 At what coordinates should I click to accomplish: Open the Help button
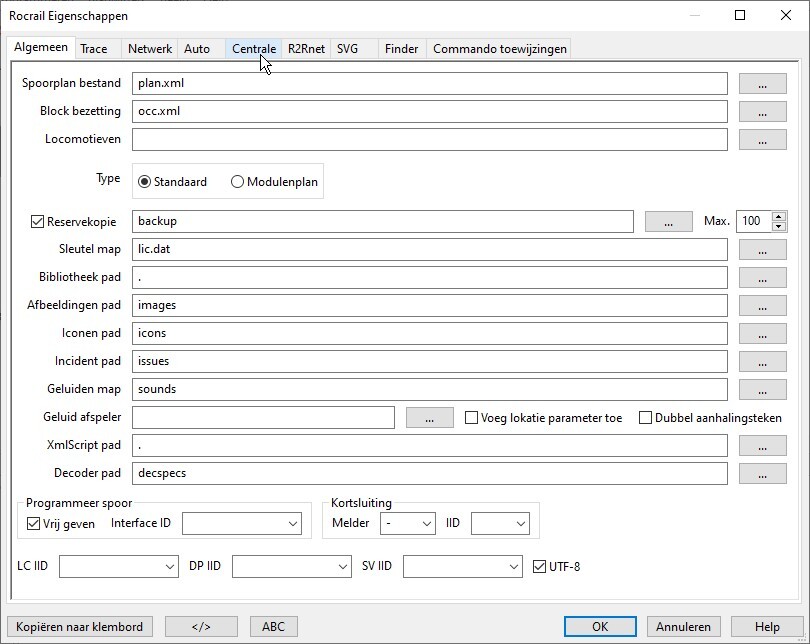[767, 626]
